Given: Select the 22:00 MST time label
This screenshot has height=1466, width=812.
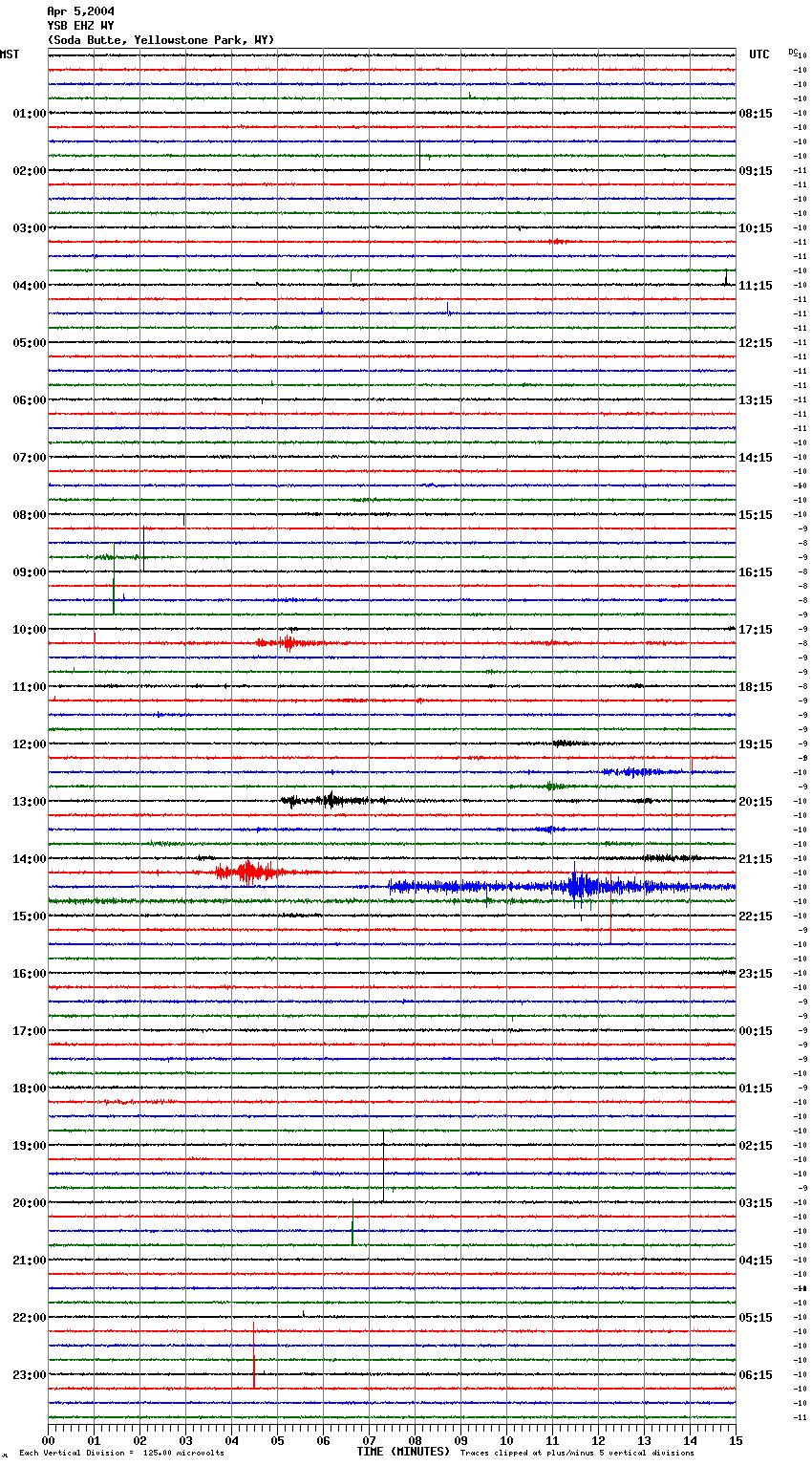Looking at the screenshot, I should [29, 1318].
